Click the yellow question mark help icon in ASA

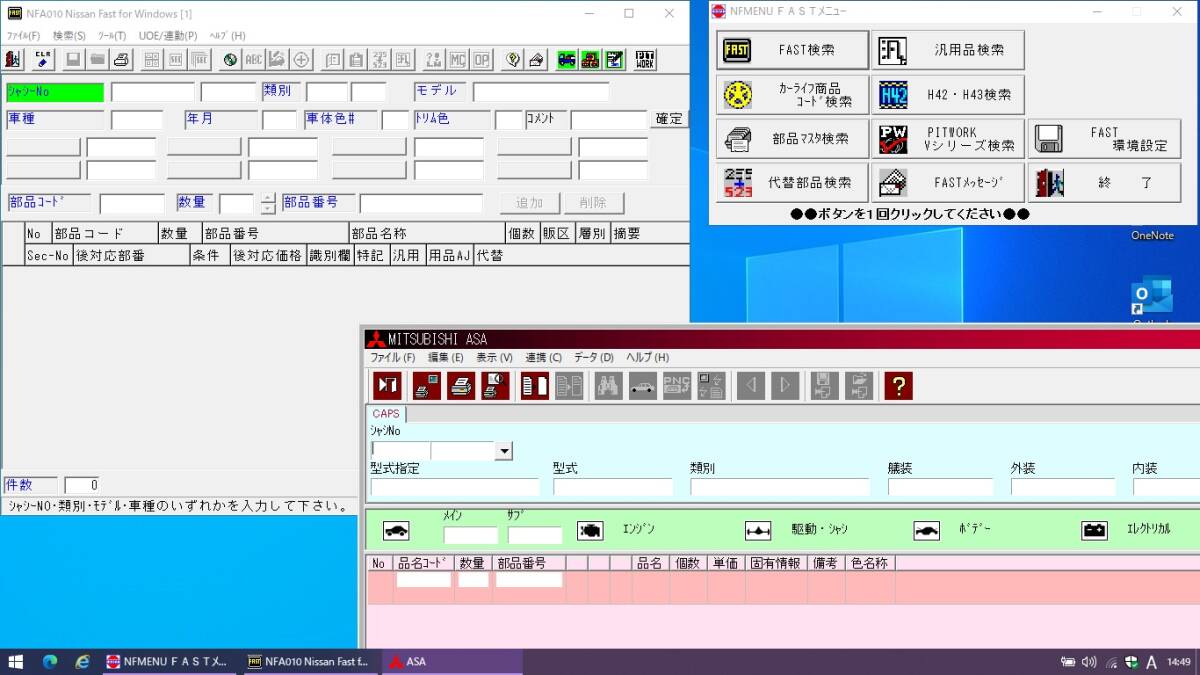tap(898, 385)
